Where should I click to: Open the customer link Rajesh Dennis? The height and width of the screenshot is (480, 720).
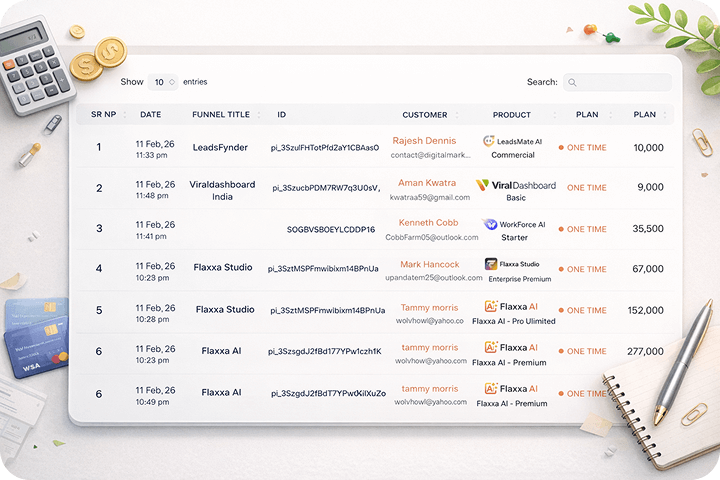pyautogui.click(x=424, y=141)
